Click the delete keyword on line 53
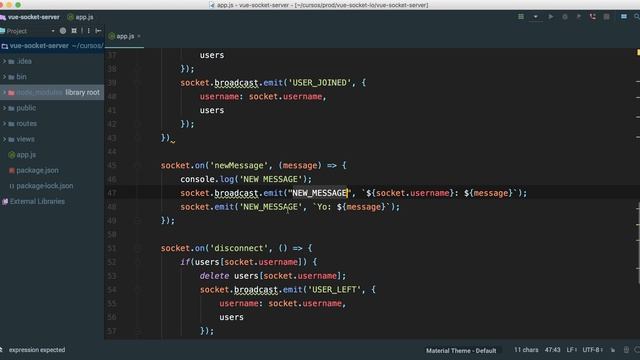Viewport: 640px width, 360px height. [214, 276]
